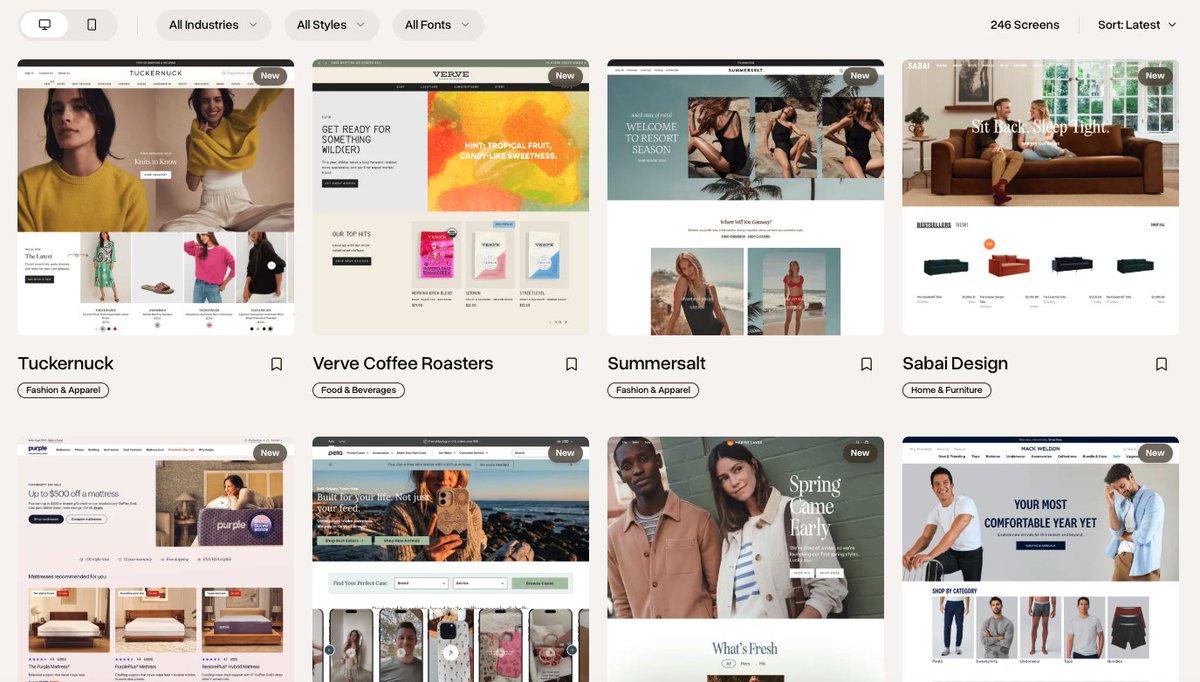Open the Pela phone case thumbnail
The height and width of the screenshot is (682, 1200).
click(x=451, y=559)
